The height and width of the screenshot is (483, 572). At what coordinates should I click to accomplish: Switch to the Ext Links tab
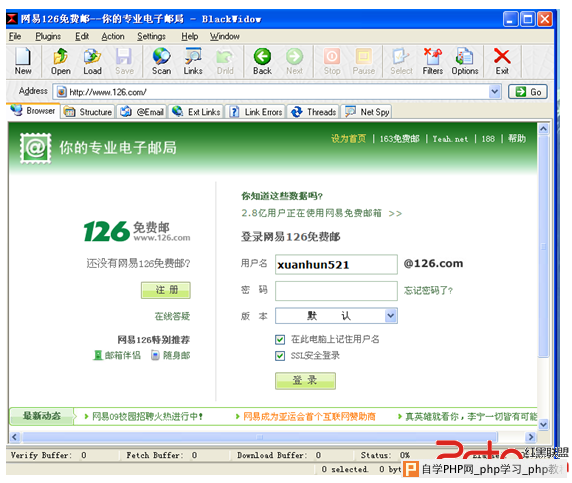[x=196, y=112]
